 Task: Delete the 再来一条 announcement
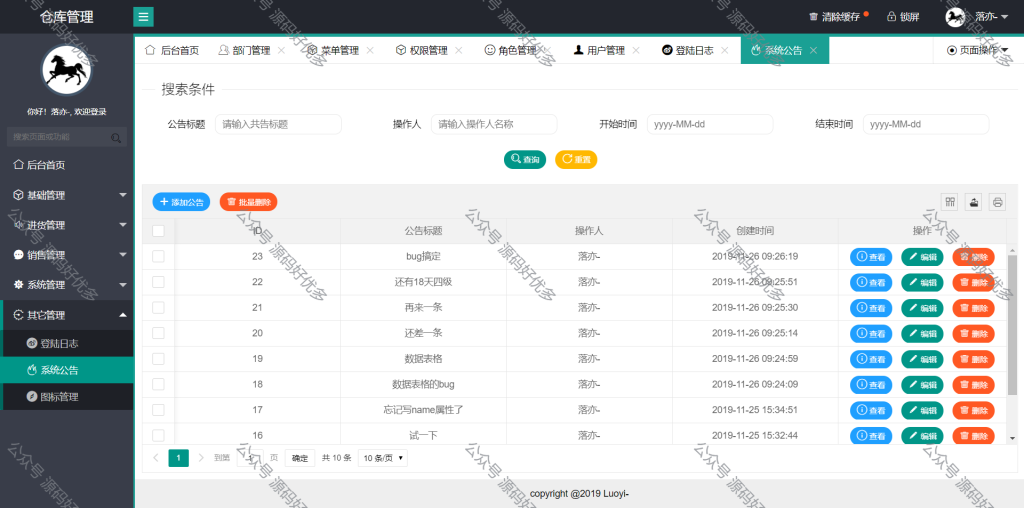click(974, 308)
